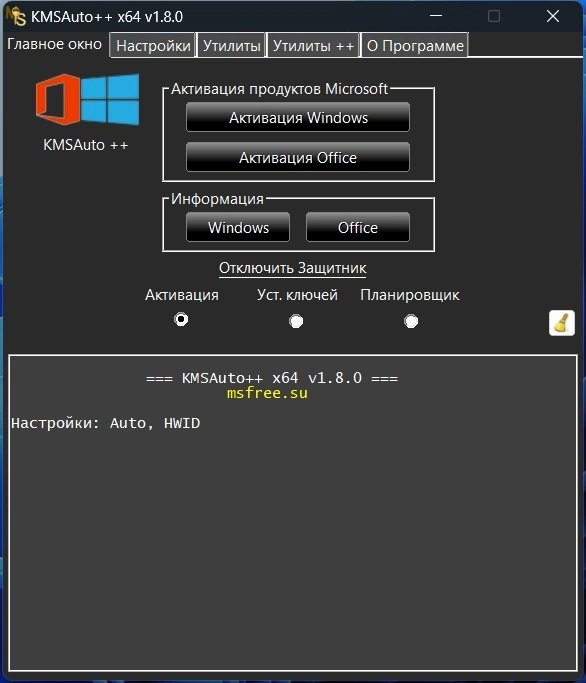The width and height of the screenshot is (586, 683).
Task: Click the MS title bar app icon
Action: pos(16,16)
